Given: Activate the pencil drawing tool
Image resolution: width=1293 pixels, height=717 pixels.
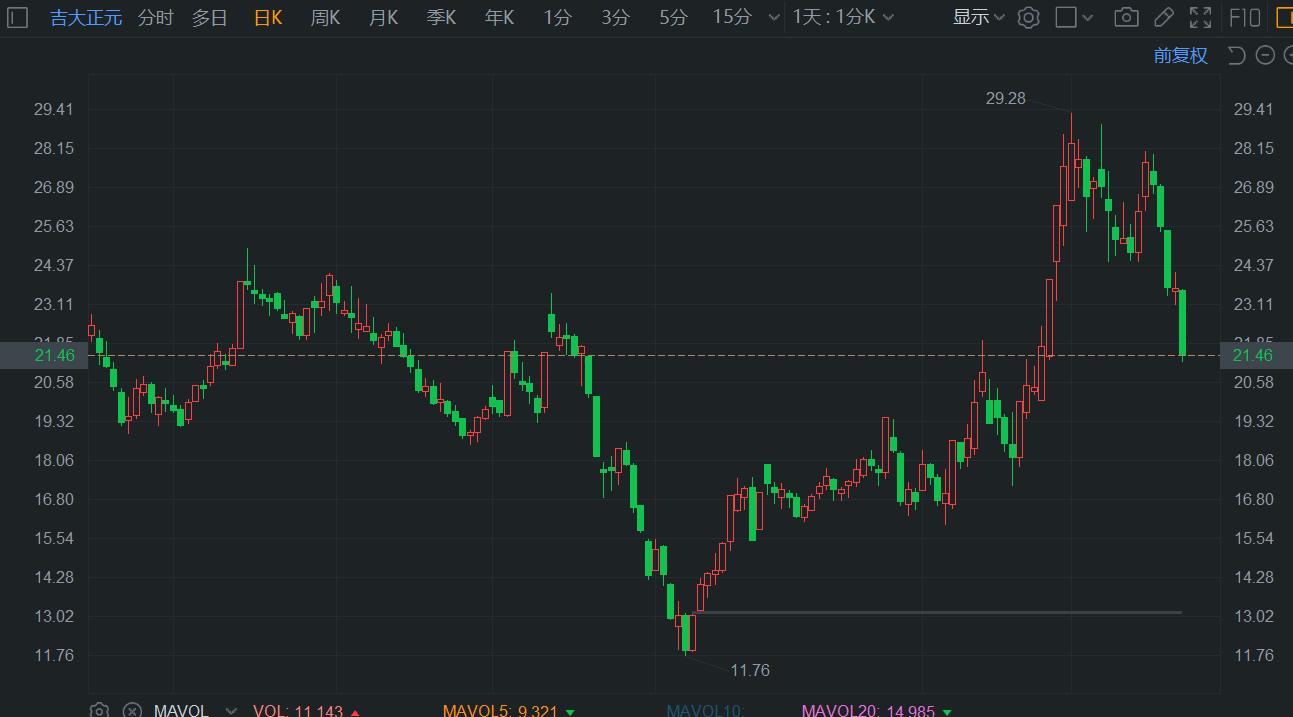Looking at the screenshot, I should (1163, 17).
